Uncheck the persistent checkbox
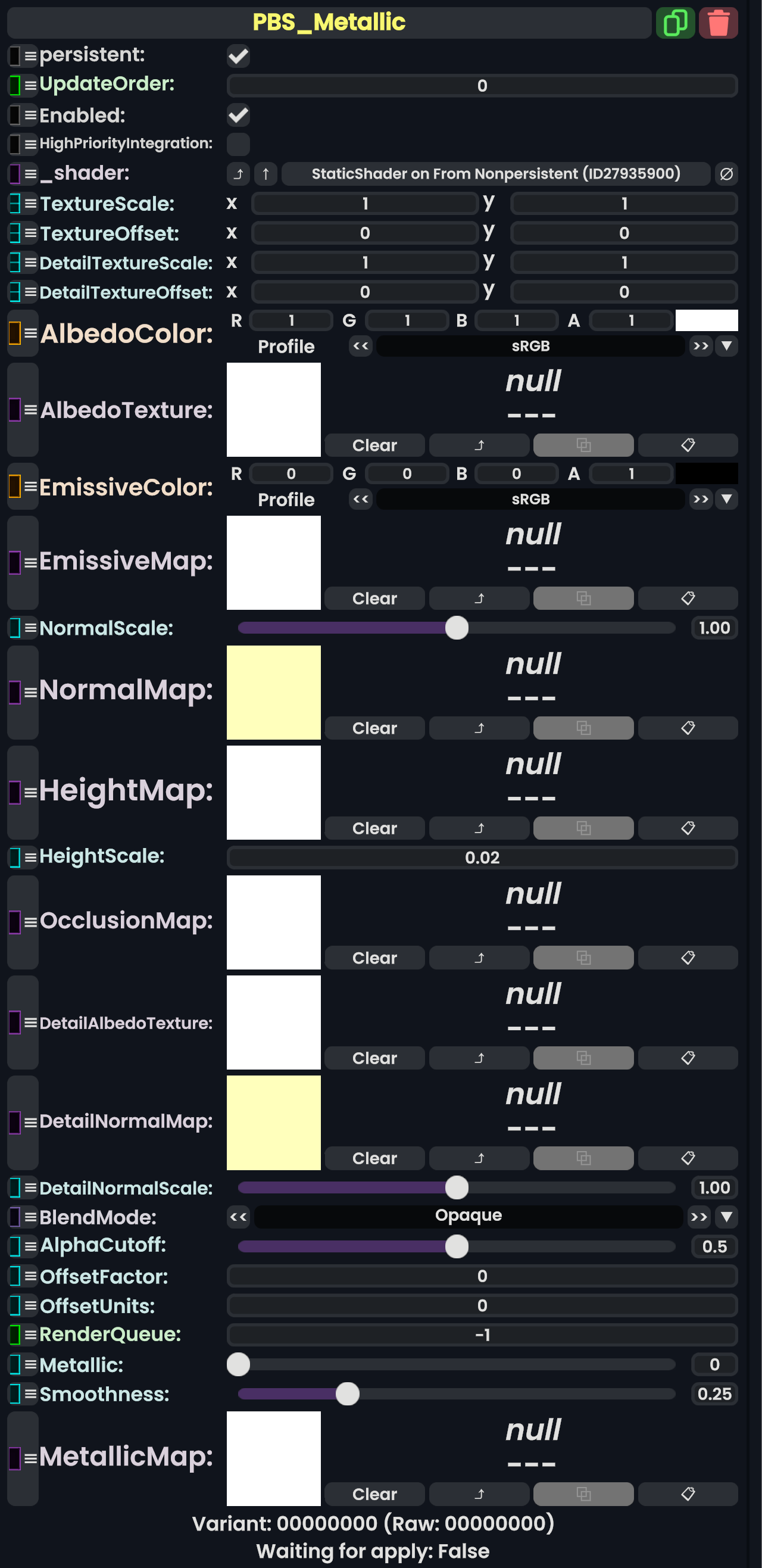762x1568 pixels. click(238, 56)
